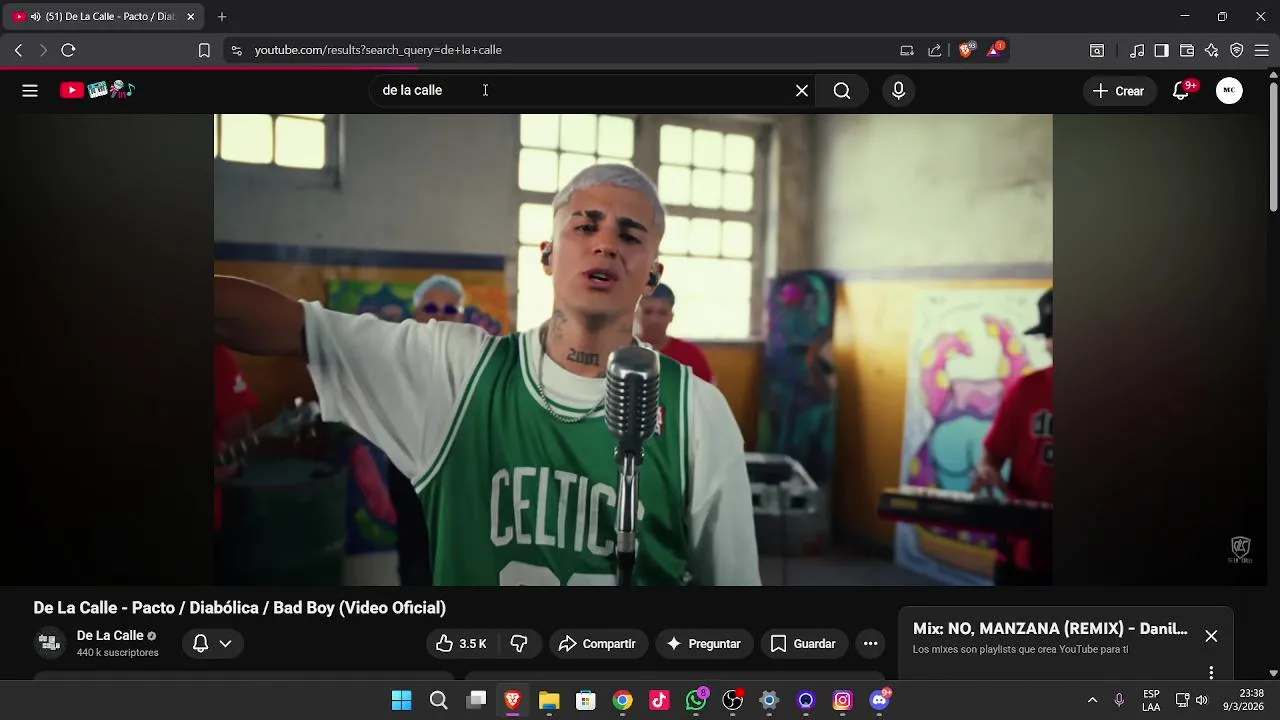Open Brave Wallet

point(1187,50)
